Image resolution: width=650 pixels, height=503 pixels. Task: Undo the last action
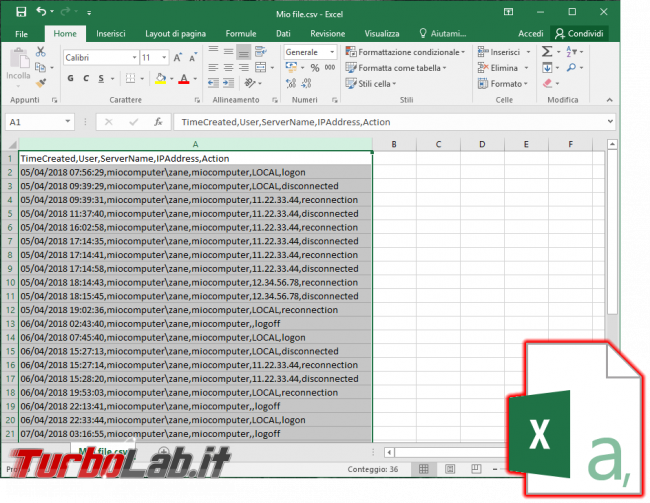[41, 12]
